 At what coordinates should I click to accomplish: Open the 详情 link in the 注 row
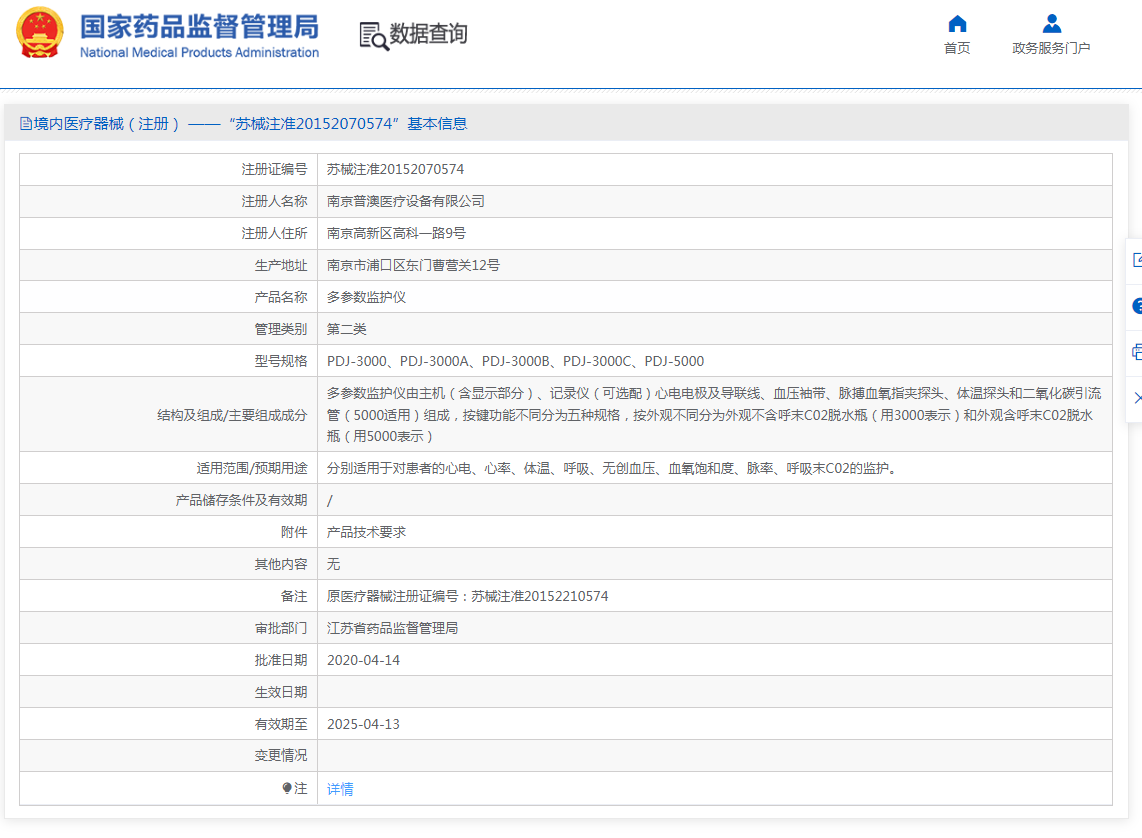pyautogui.click(x=340, y=788)
